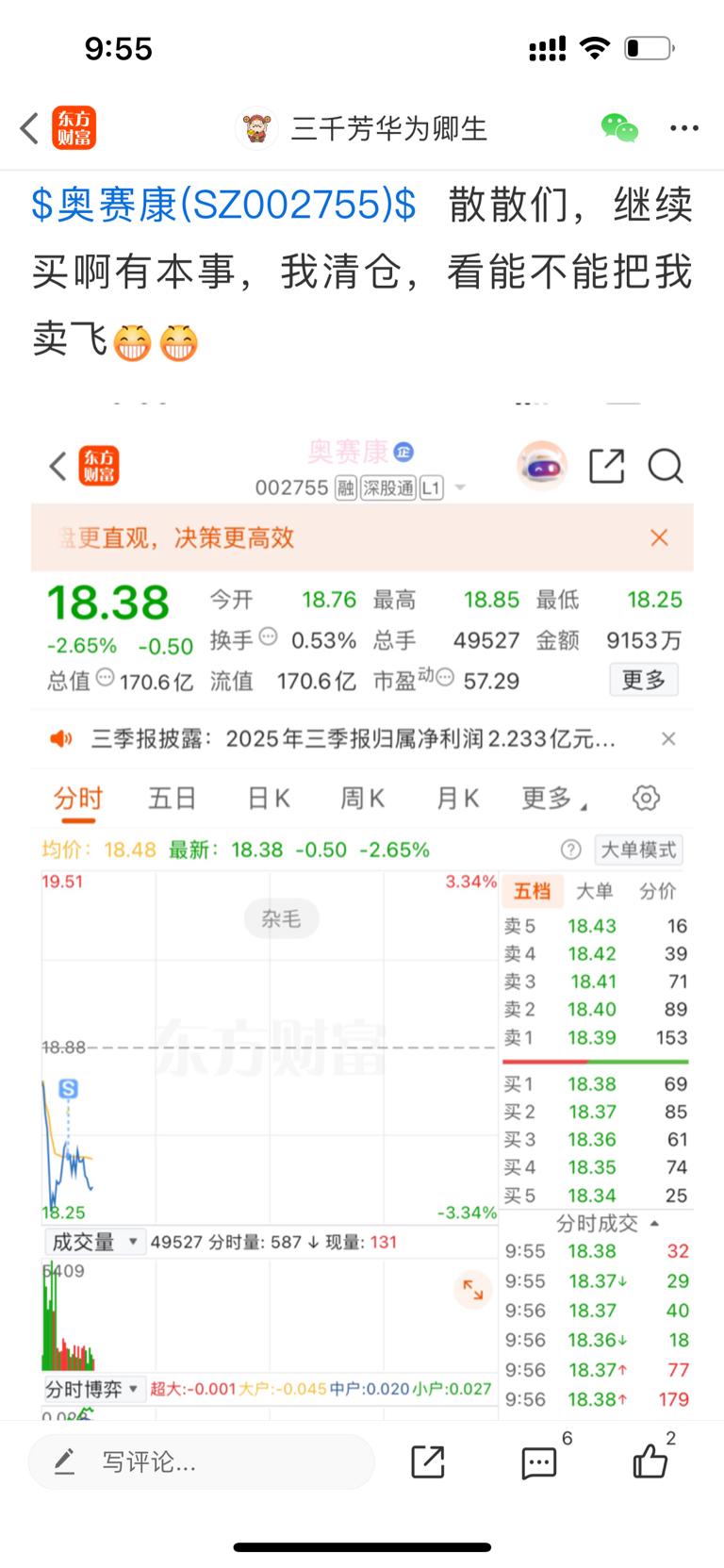Tap the 卖1 row at 18.39
Image resolution: width=724 pixels, height=1568 pixels.
coord(597,1037)
